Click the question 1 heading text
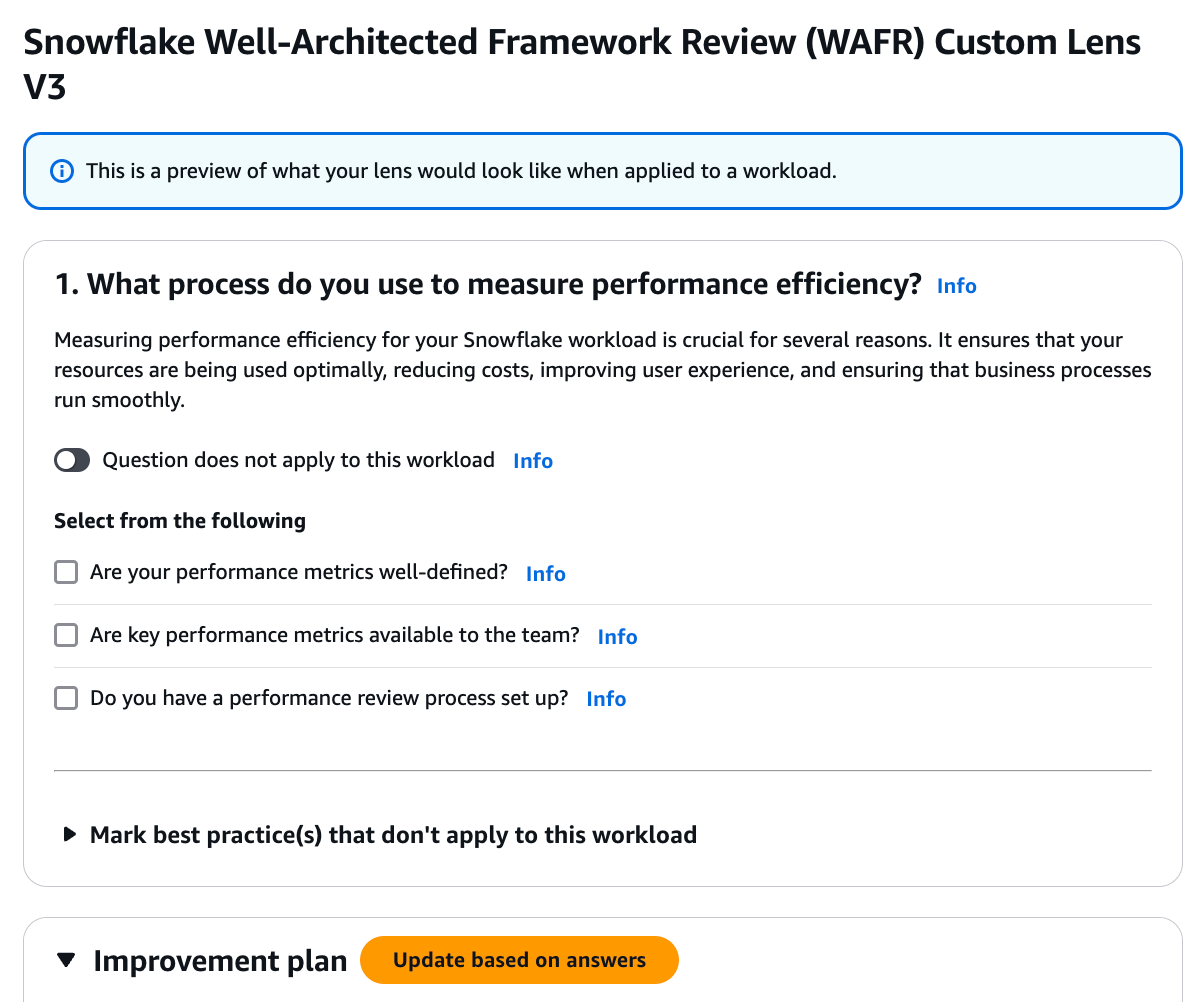This screenshot has width=1204, height=1002. tap(487, 285)
